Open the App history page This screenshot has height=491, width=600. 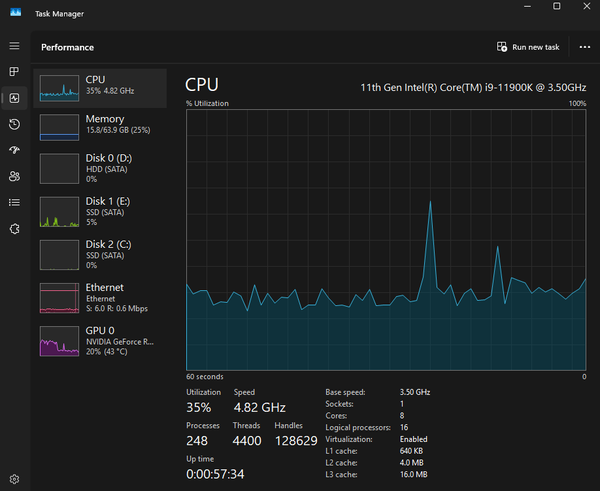click(14, 124)
